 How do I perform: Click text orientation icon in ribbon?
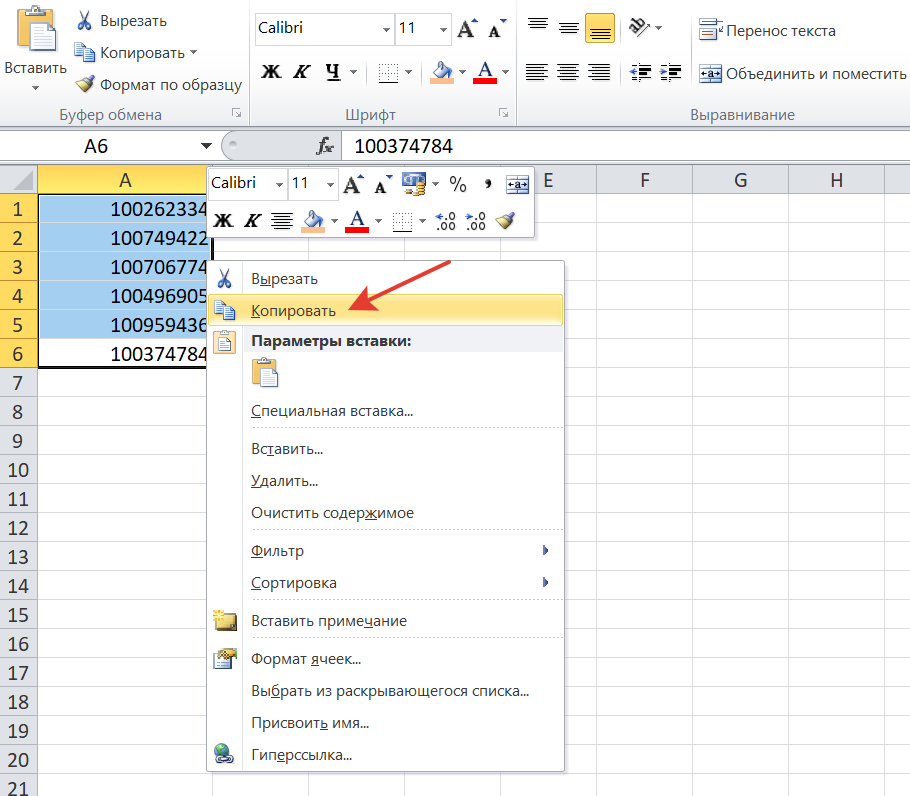[639, 27]
